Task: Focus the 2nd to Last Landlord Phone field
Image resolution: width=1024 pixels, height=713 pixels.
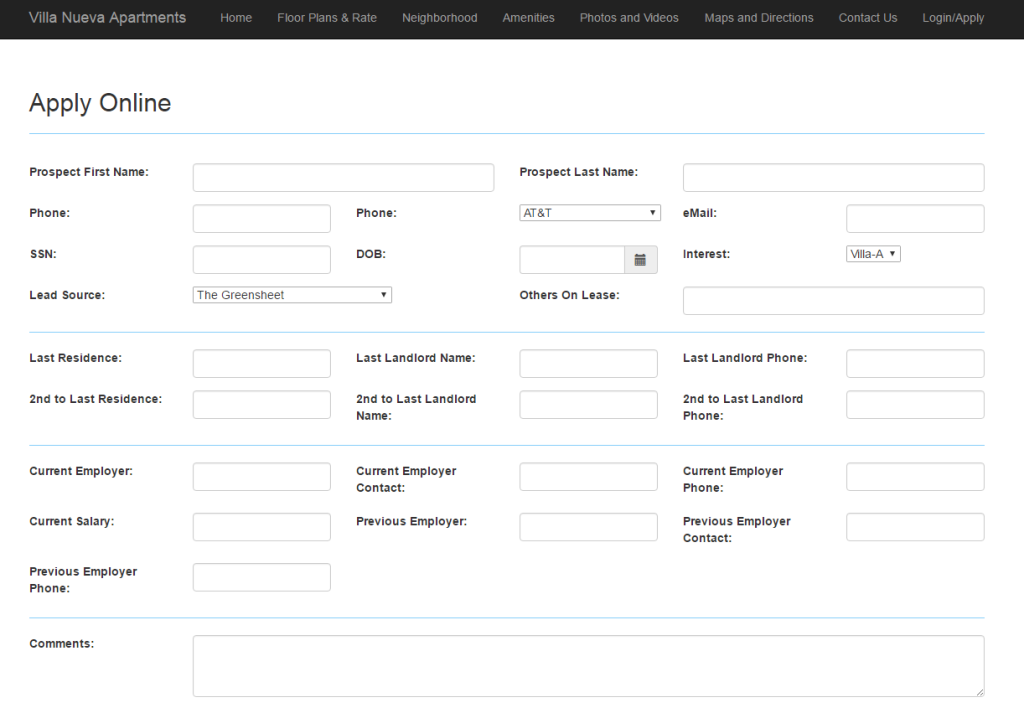Action: pyautogui.click(x=915, y=405)
